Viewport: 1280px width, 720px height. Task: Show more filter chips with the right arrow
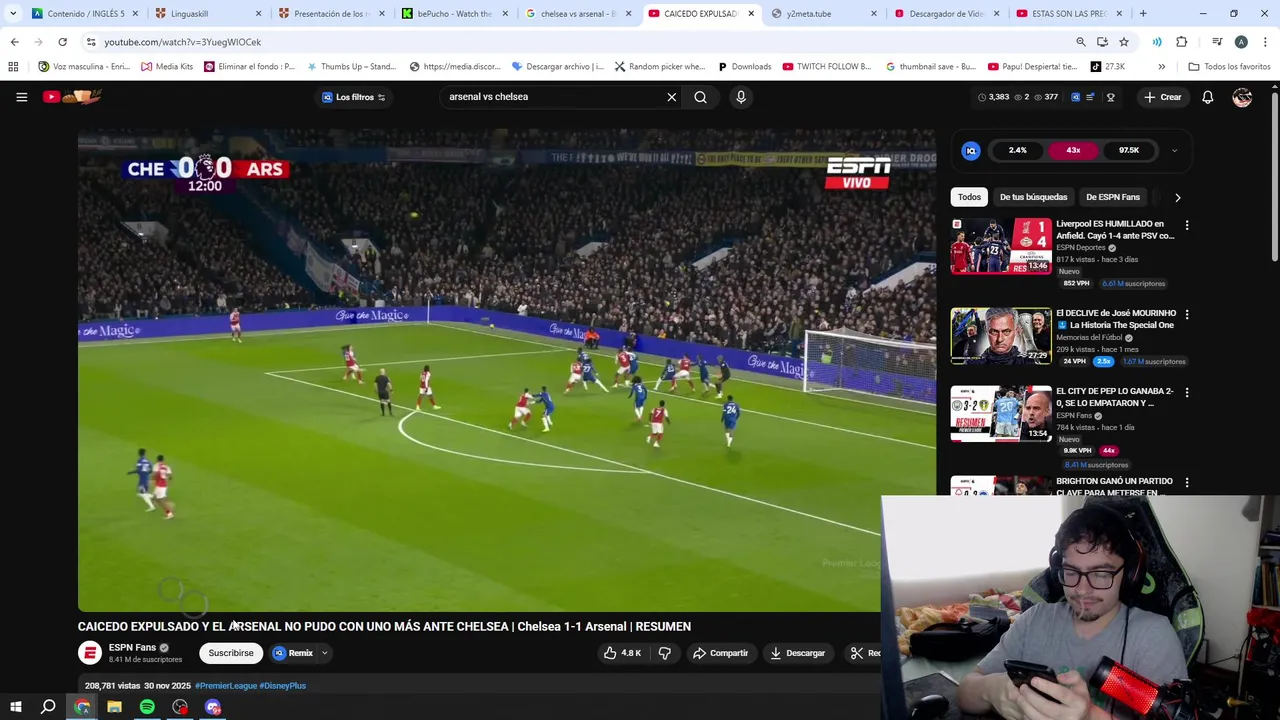click(1177, 197)
